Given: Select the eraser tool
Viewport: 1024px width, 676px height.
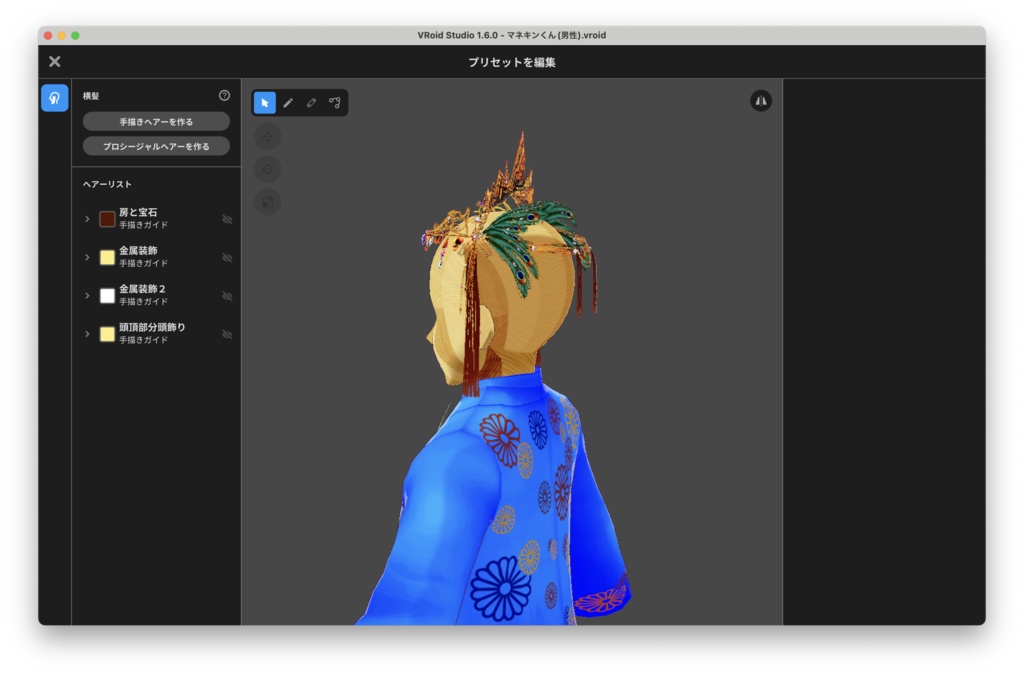Looking at the screenshot, I should [x=312, y=103].
